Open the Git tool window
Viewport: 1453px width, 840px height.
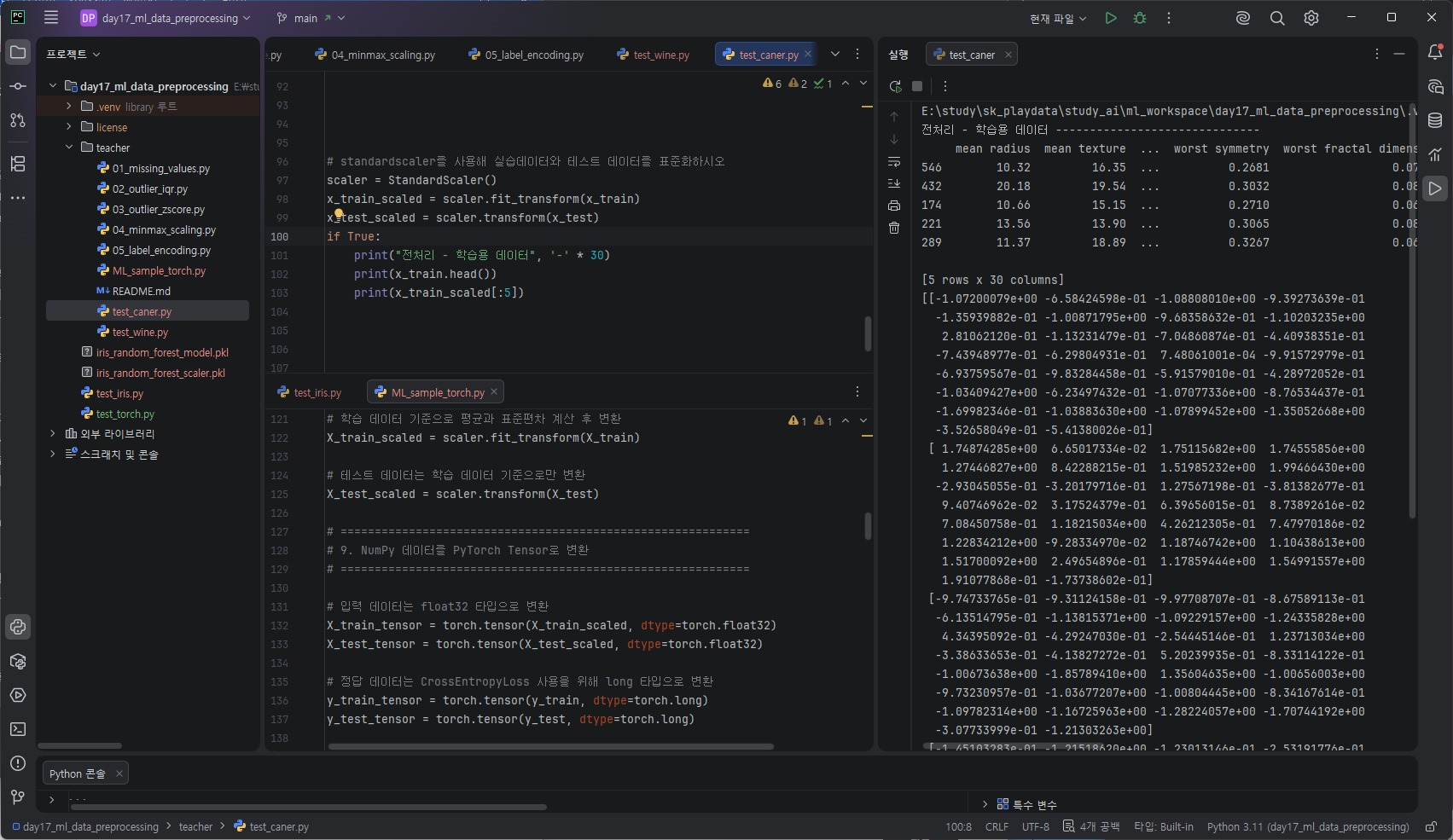click(18, 797)
